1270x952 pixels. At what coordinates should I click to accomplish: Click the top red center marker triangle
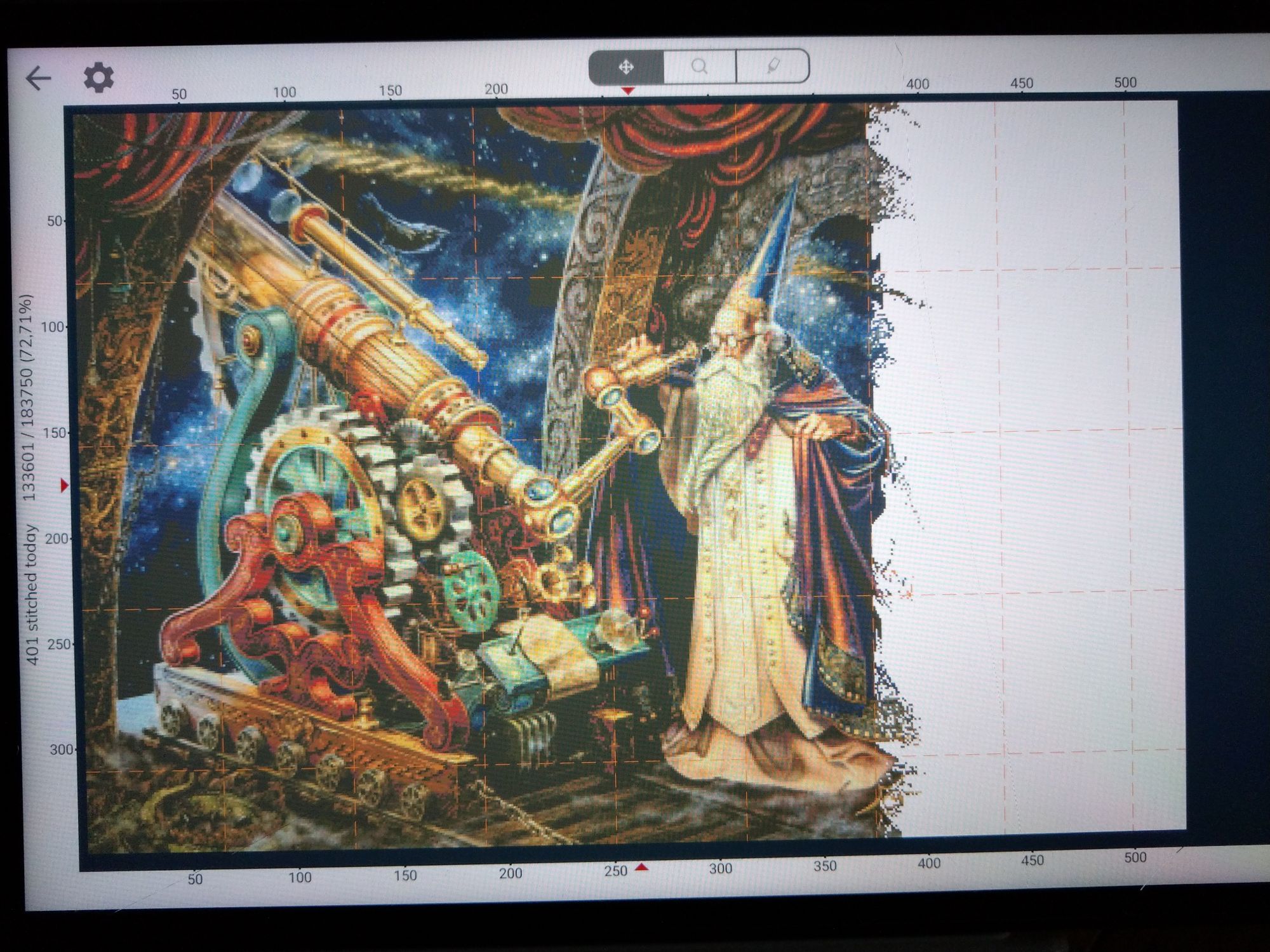pos(627,91)
